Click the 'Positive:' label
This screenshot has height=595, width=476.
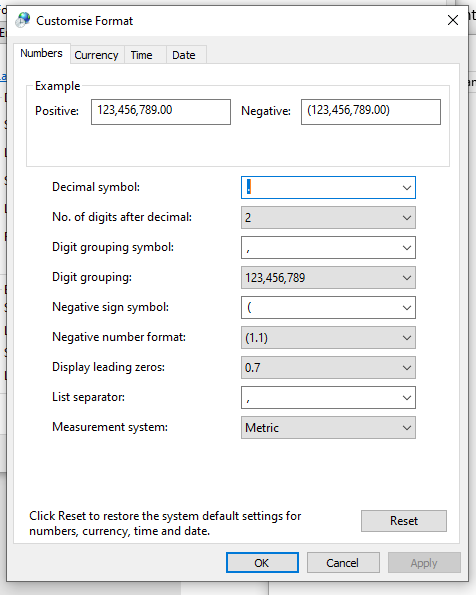coord(57,111)
